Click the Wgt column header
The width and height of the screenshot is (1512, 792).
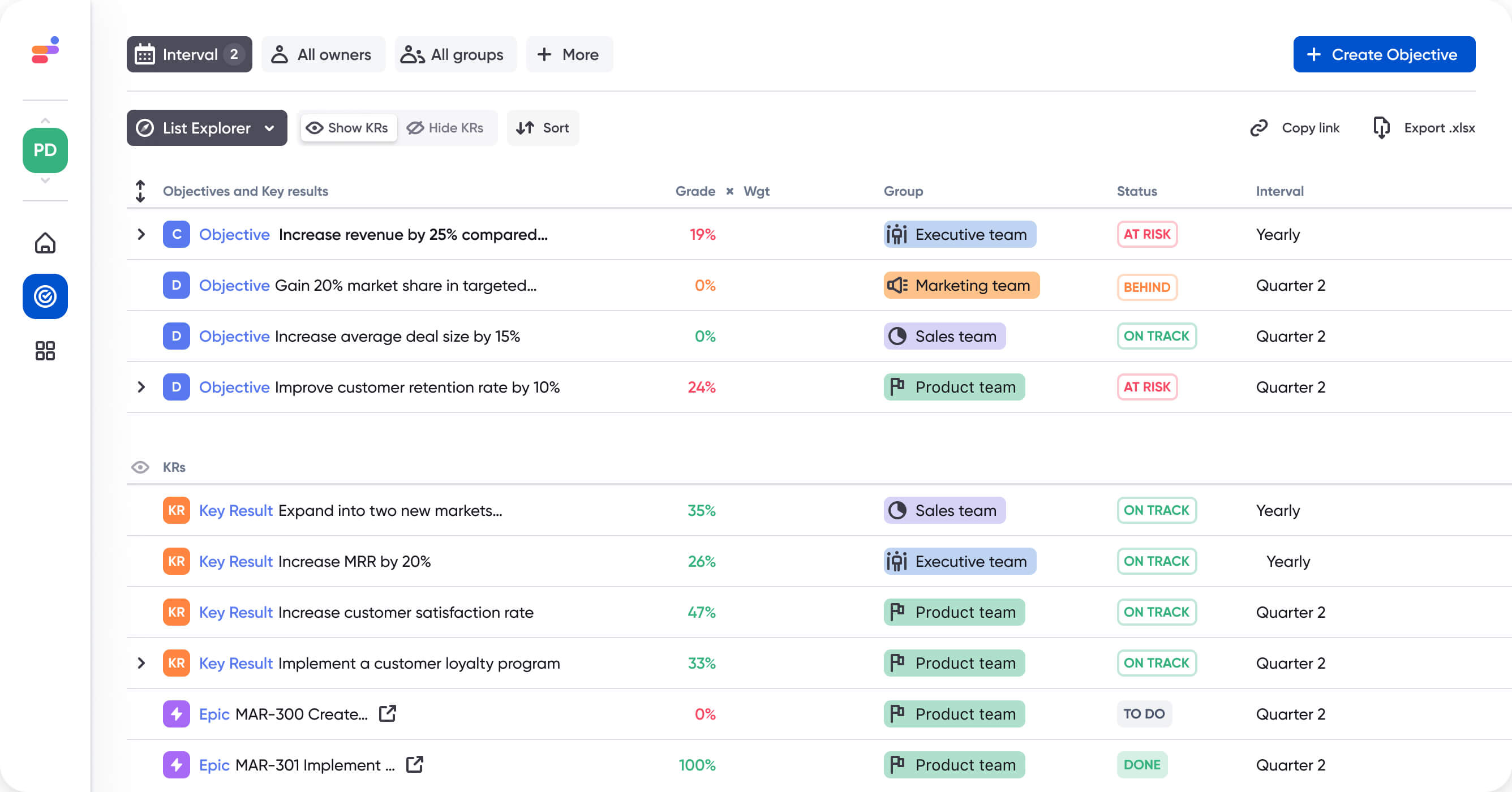click(x=757, y=191)
